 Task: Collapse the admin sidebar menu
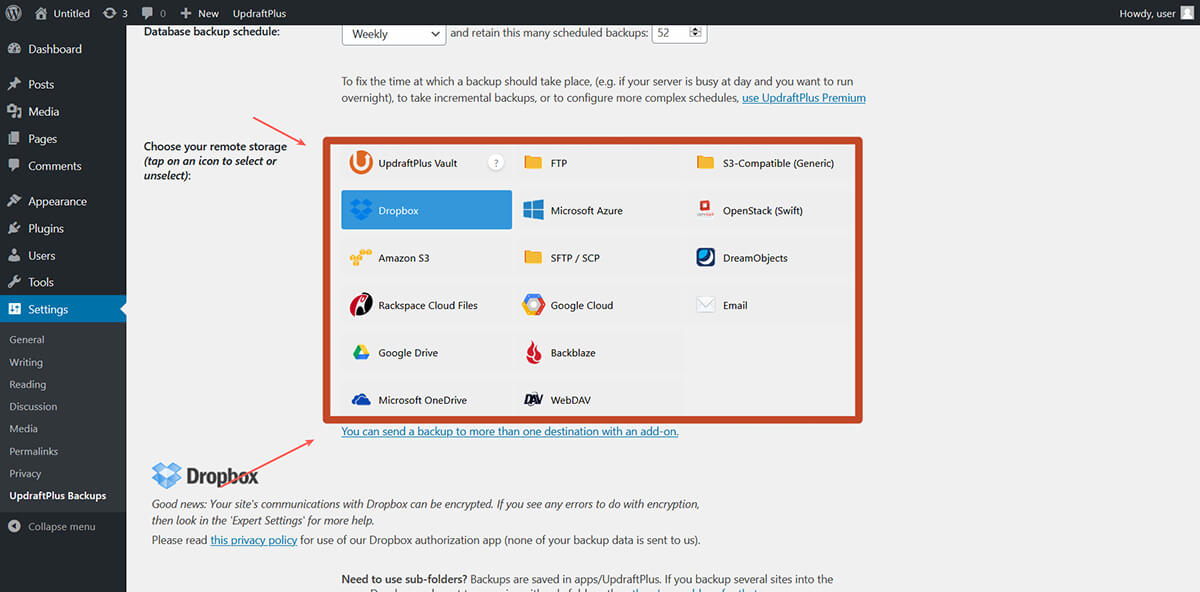[x=52, y=526]
